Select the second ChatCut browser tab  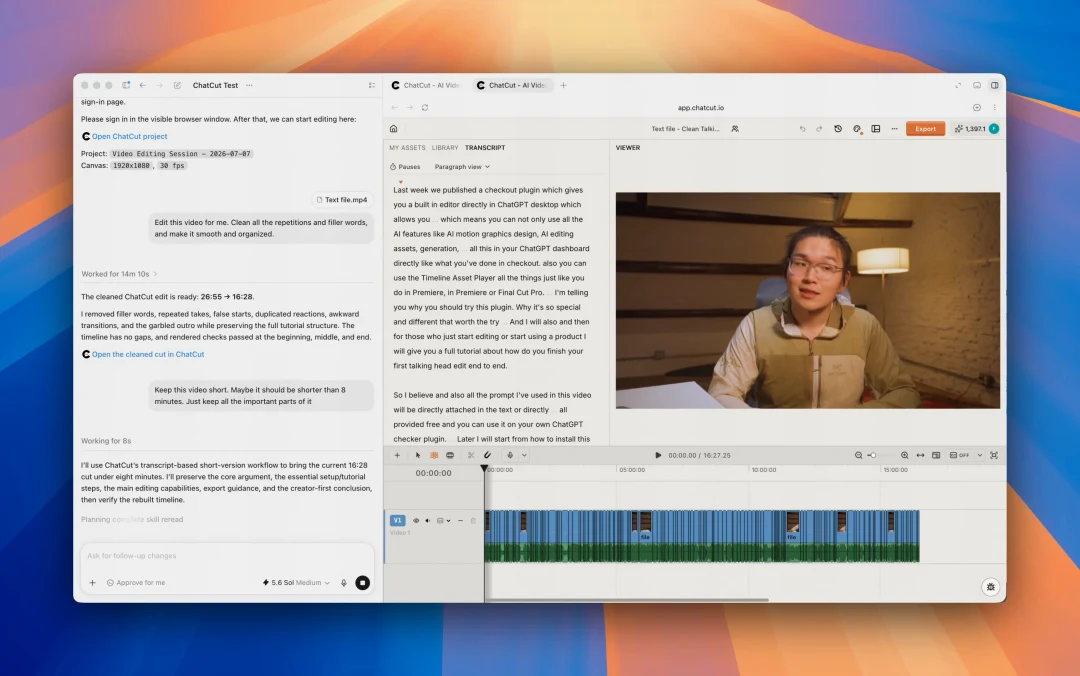pos(512,85)
